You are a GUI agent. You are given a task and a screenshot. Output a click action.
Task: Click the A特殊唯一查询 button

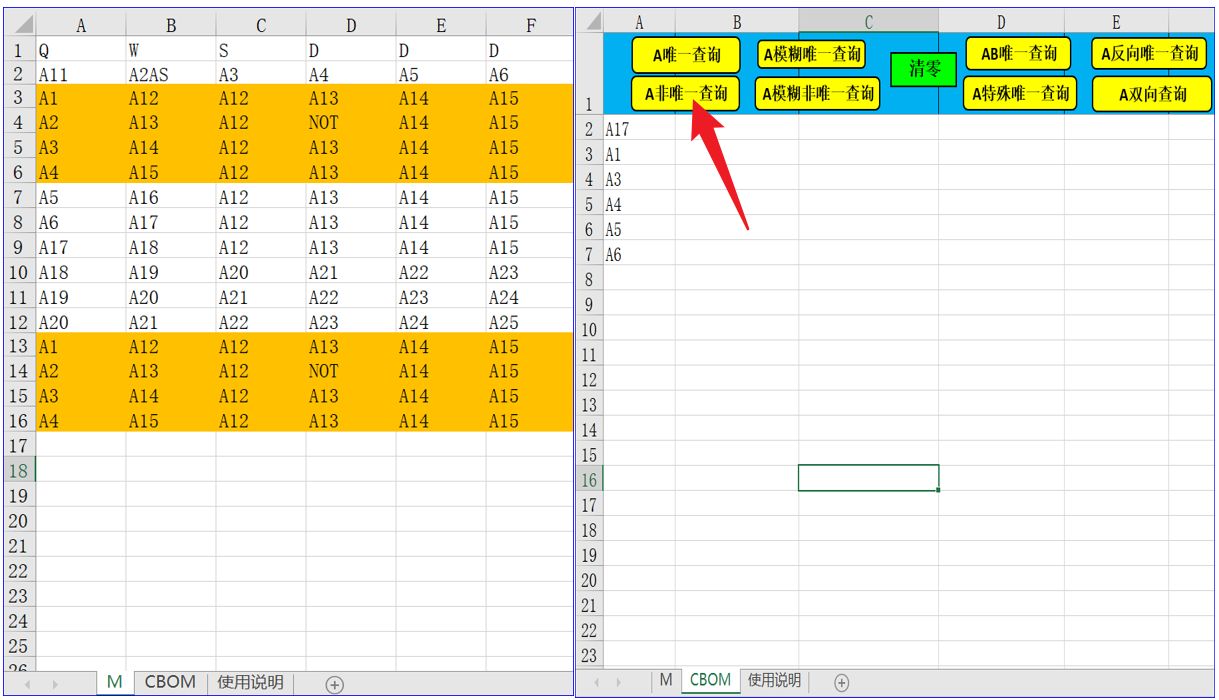pos(1020,94)
